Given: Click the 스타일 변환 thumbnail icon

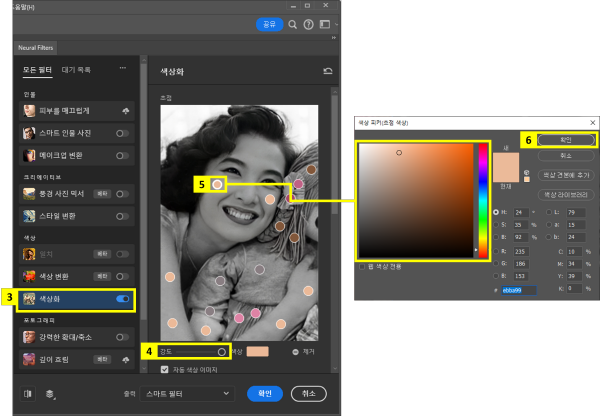Looking at the screenshot, I should click(x=29, y=216).
